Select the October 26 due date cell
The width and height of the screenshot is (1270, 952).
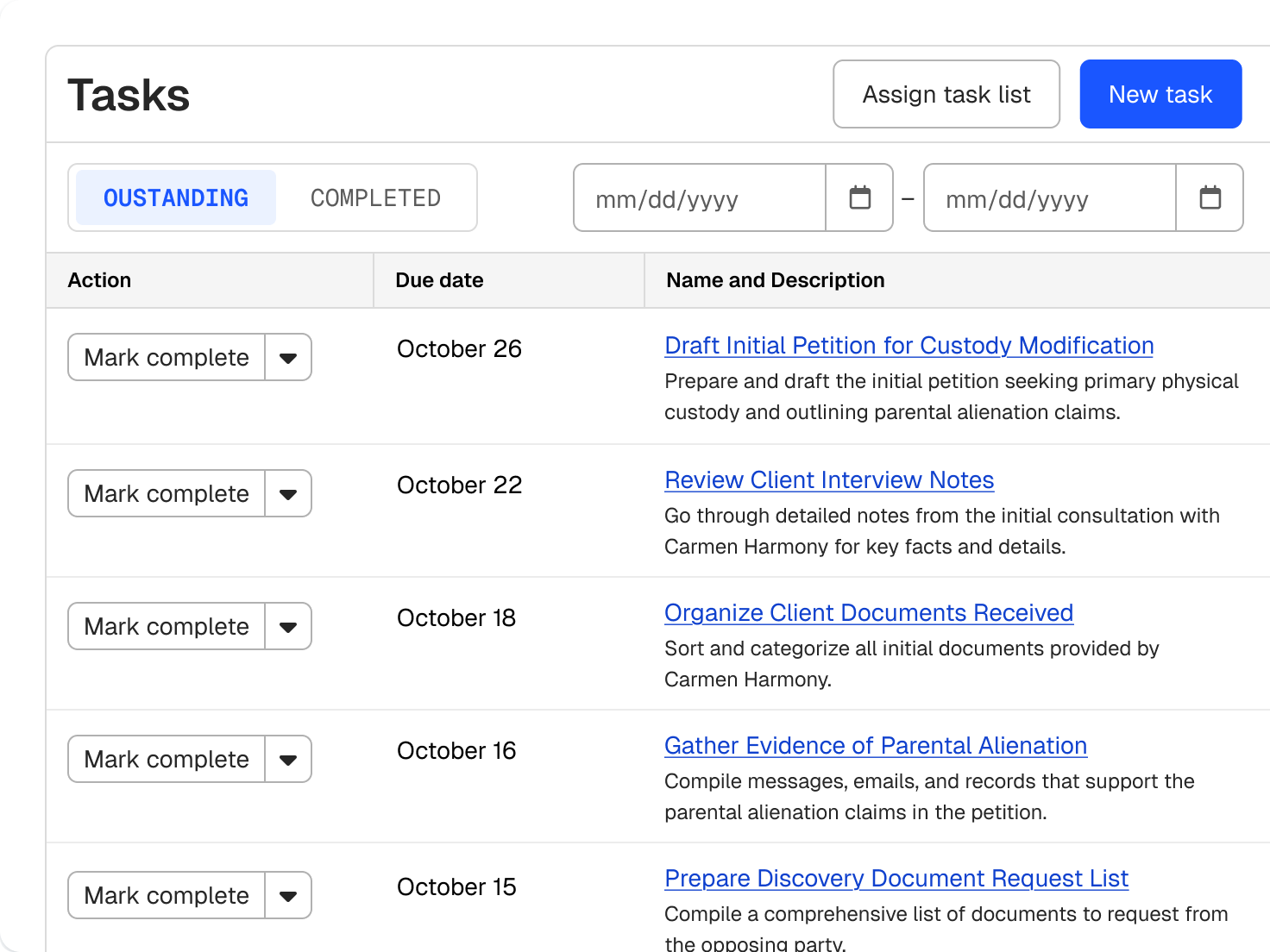coord(459,349)
